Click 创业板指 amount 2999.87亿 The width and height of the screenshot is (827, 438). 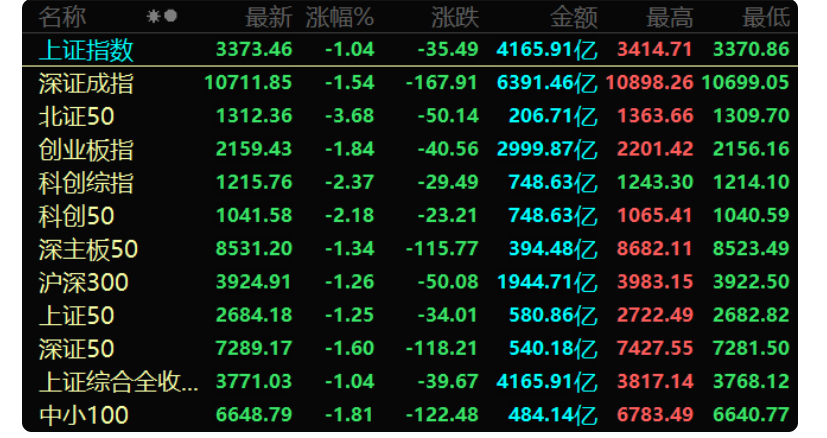pos(547,149)
